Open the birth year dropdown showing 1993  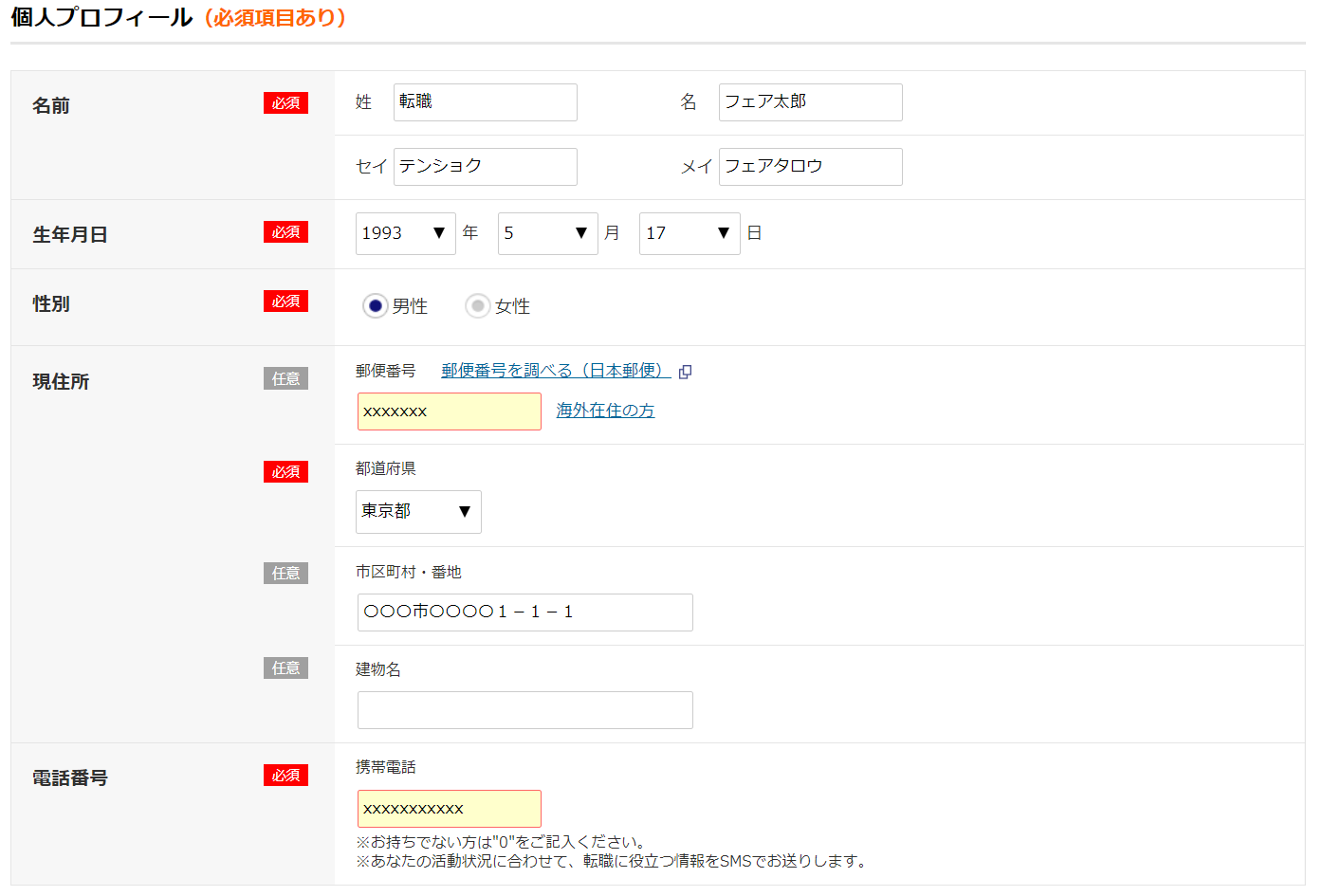[405, 233]
